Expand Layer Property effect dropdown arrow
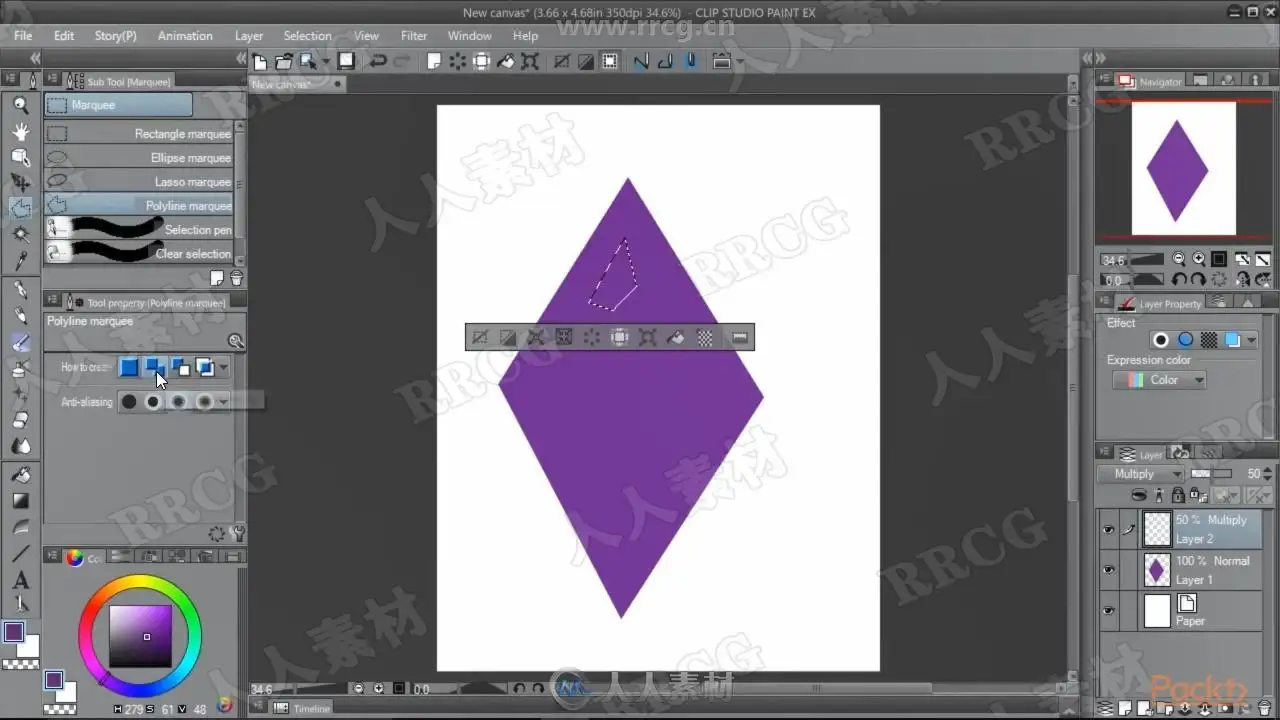 click(1251, 341)
